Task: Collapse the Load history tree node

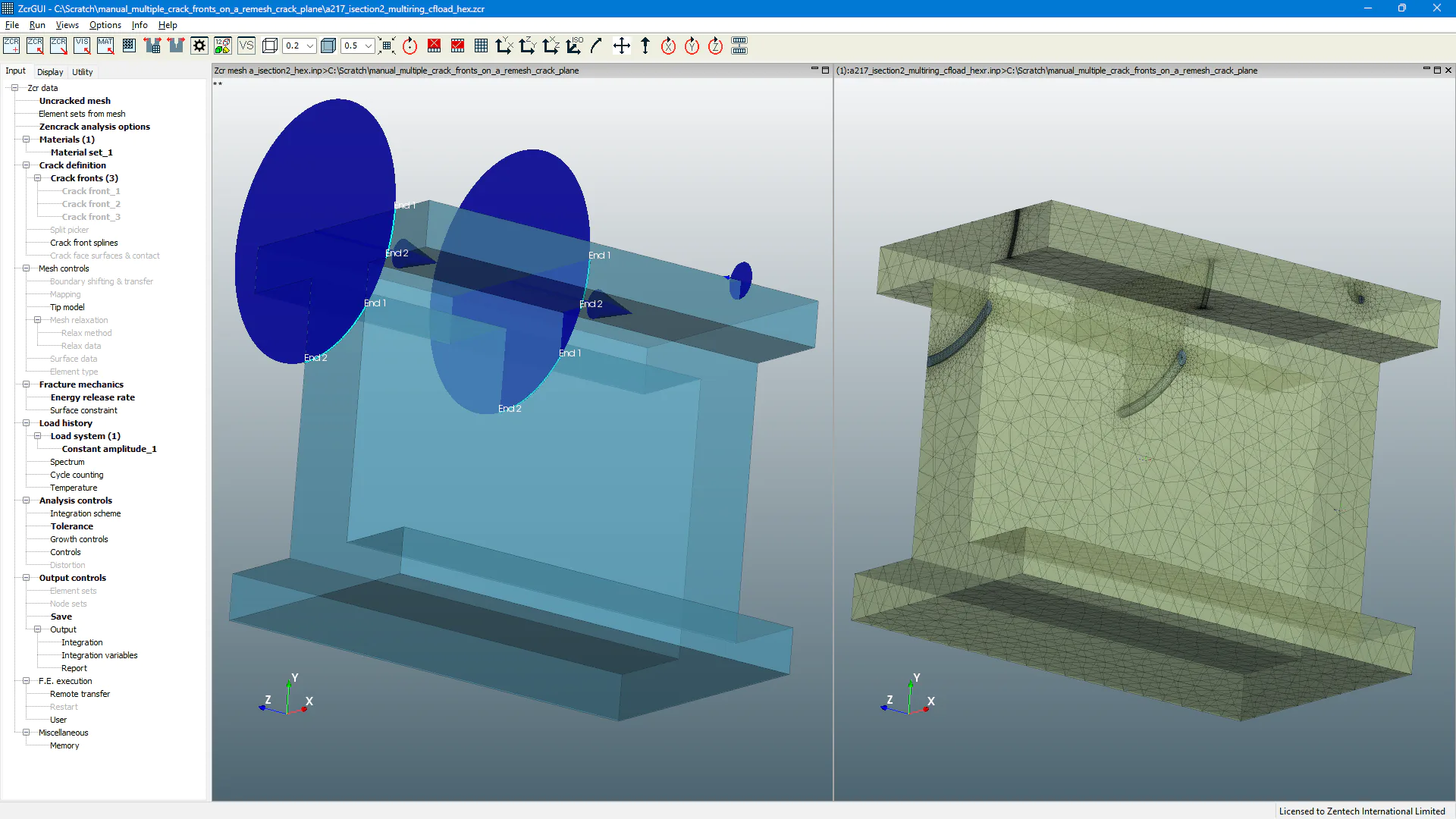Action: tap(26, 423)
